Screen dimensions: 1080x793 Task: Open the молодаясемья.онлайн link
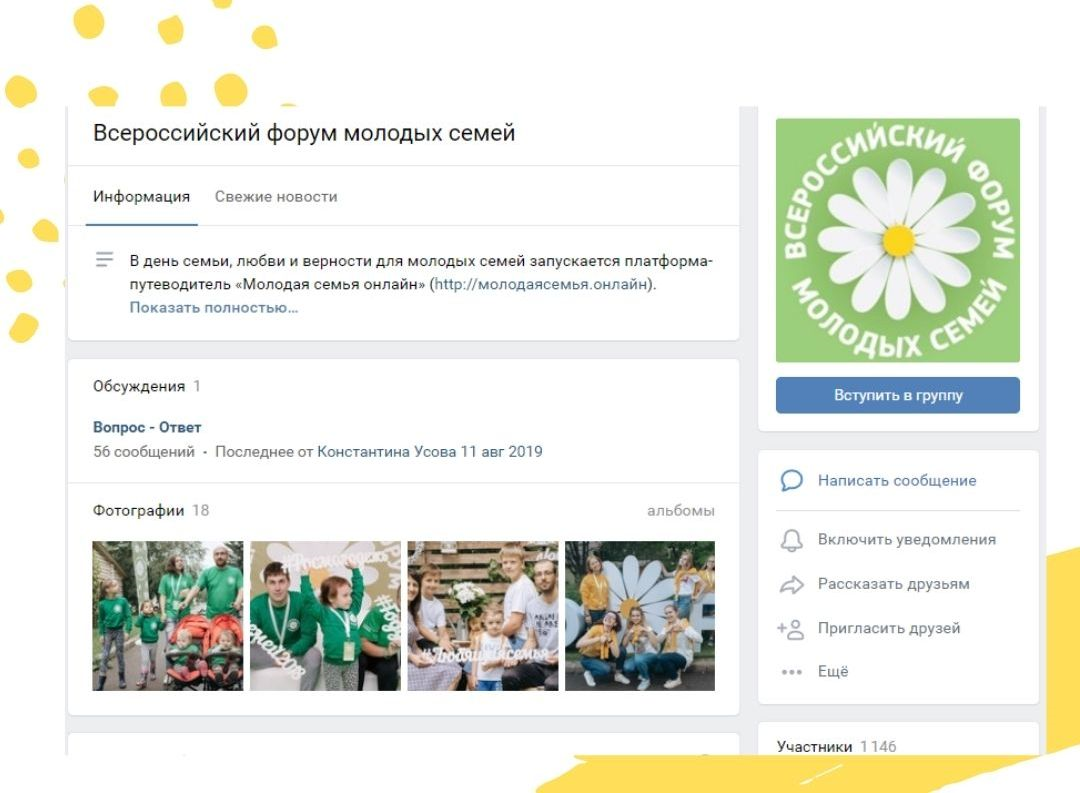coord(542,284)
